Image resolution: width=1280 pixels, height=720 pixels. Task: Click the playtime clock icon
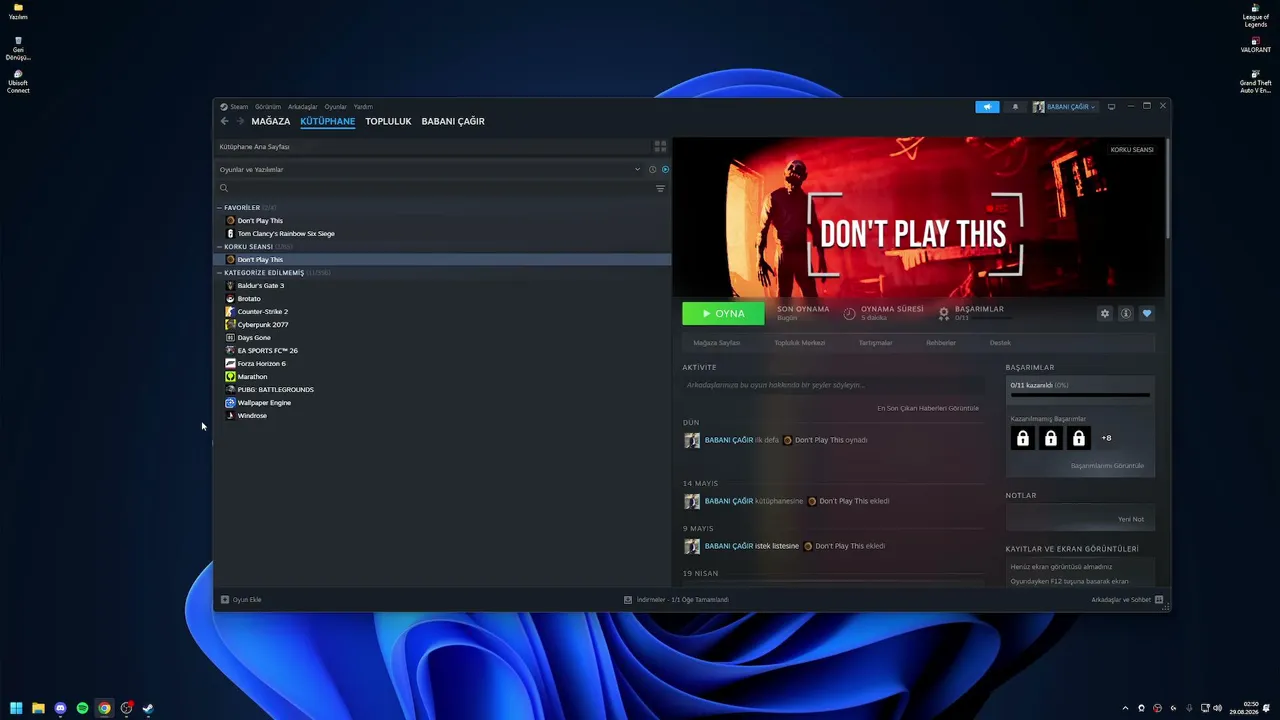tap(850, 313)
